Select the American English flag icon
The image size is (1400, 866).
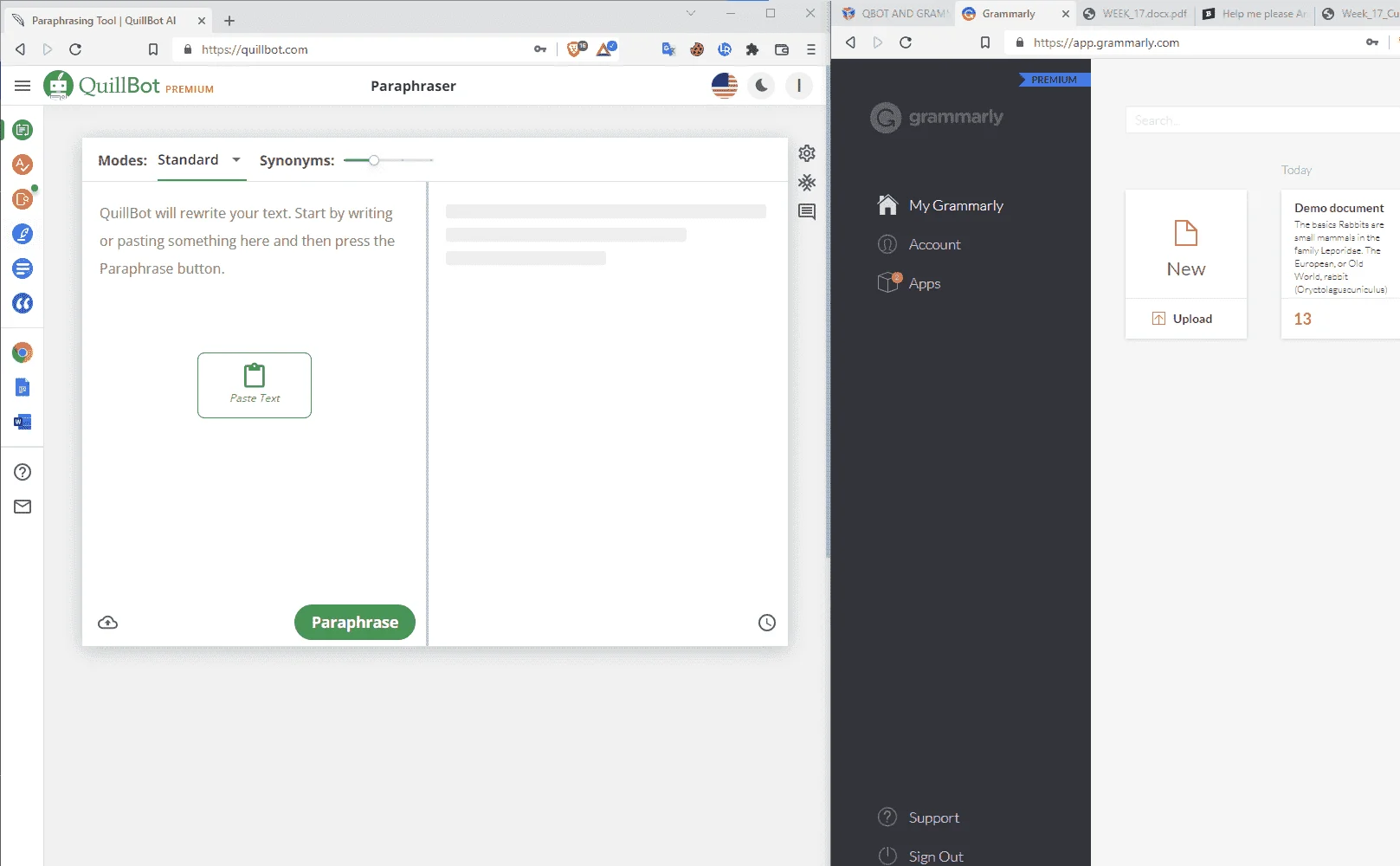click(725, 86)
